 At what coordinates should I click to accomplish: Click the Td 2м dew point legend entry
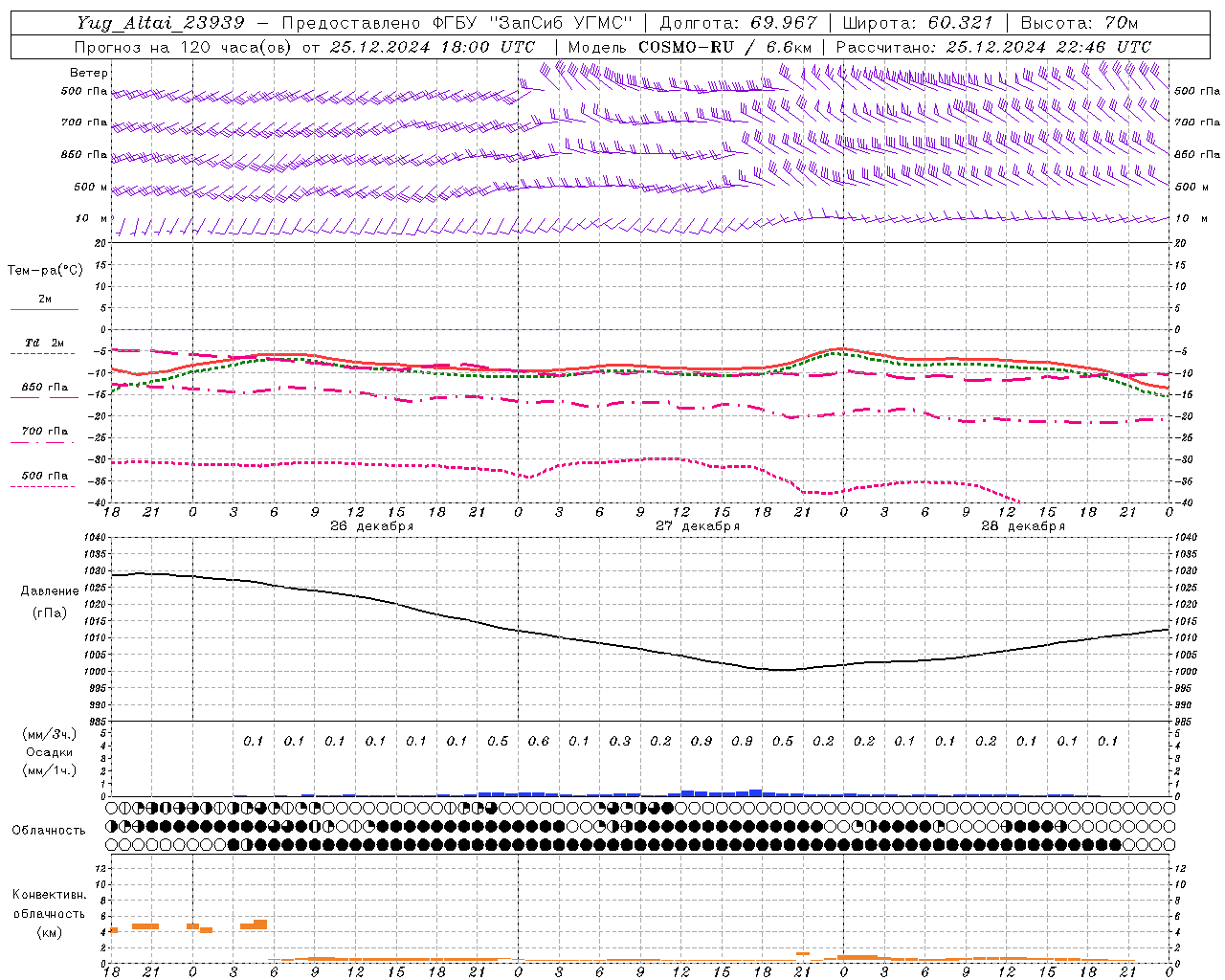pyautogui.click(x=45, y=343)
